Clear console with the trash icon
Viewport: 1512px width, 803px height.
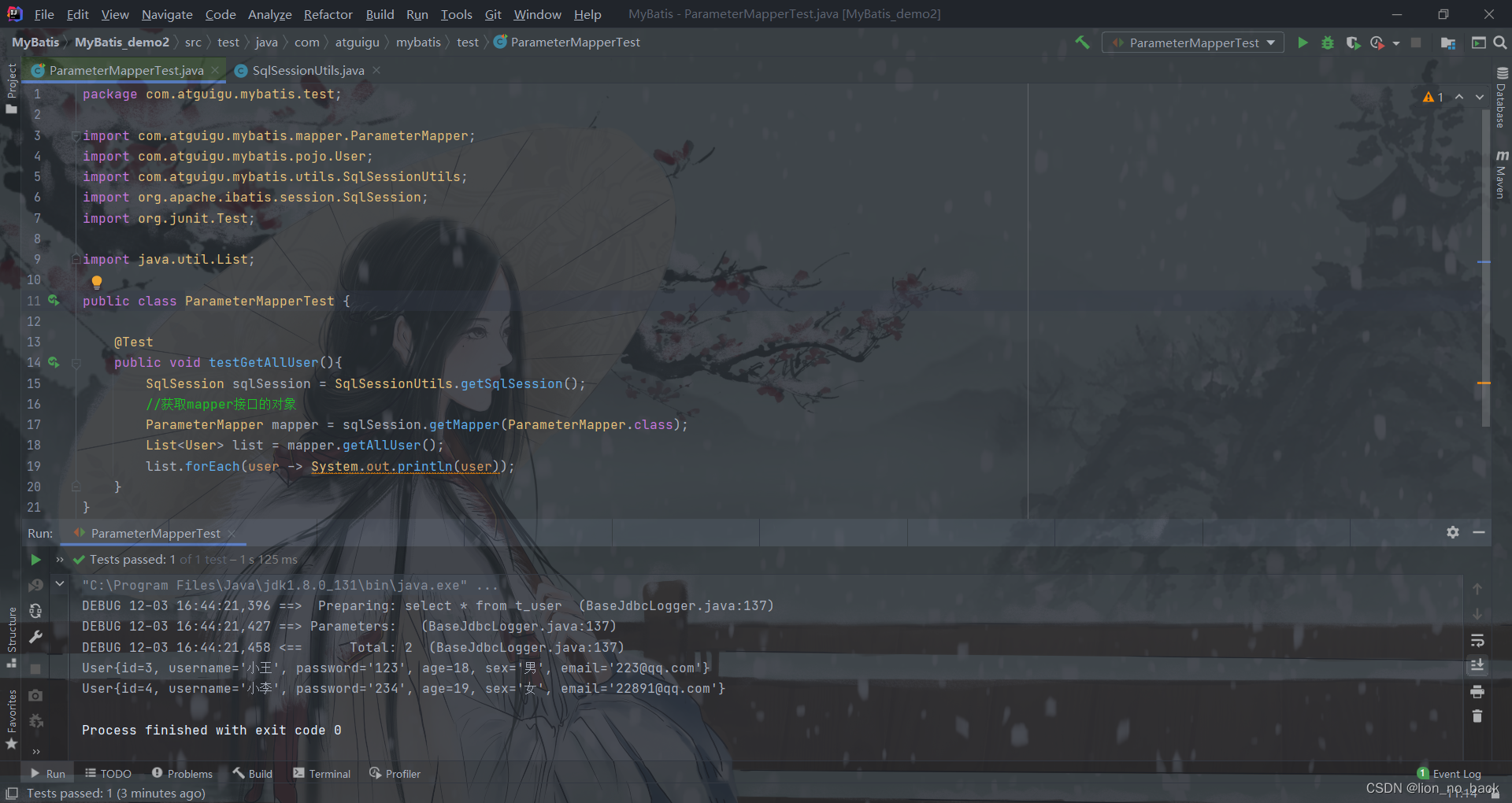(x=1477, y=716)
